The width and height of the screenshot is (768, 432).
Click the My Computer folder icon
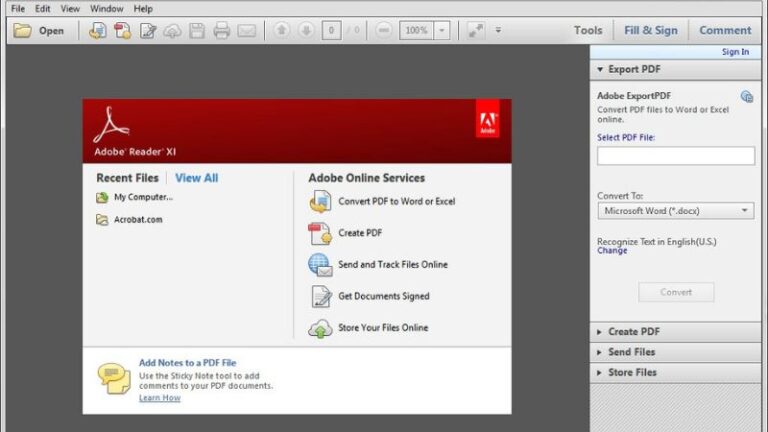(102, 197)
